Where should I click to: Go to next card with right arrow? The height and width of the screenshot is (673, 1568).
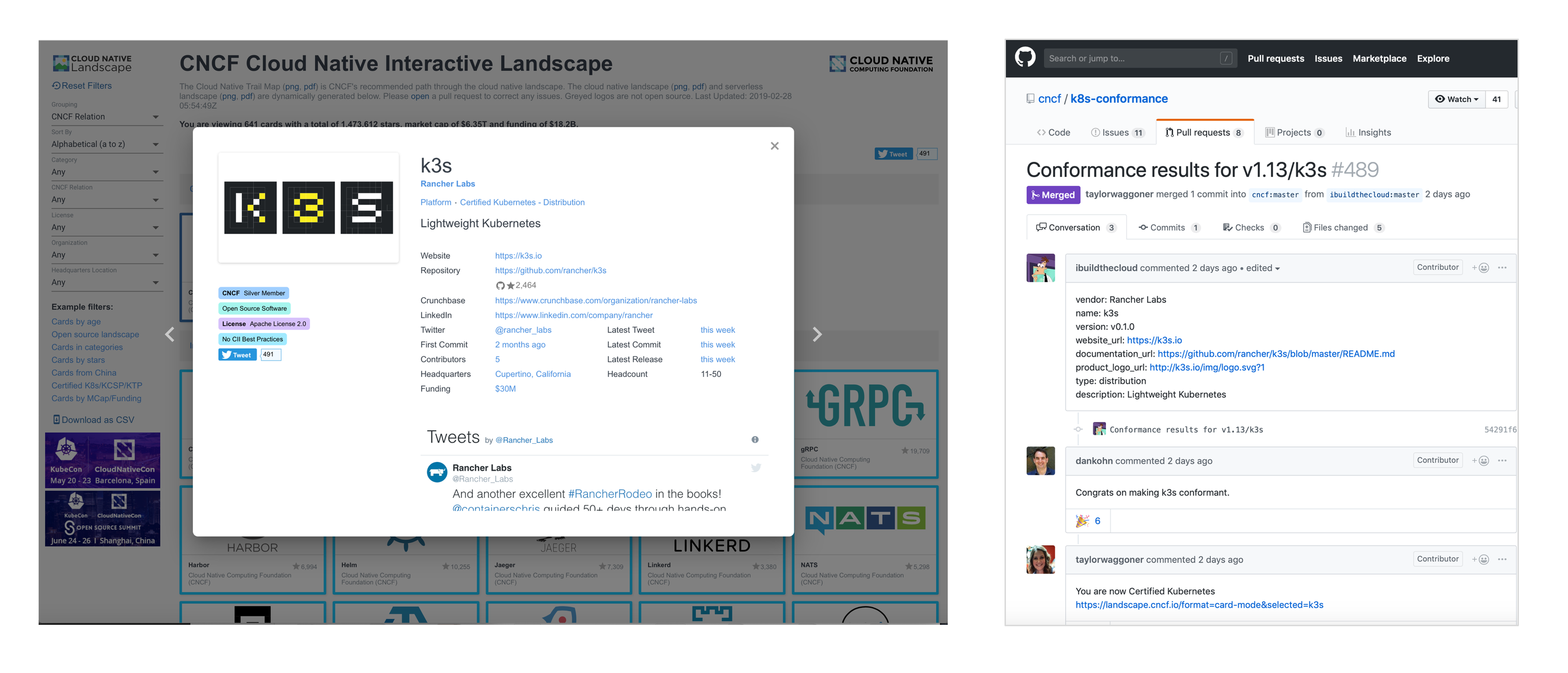817,334
